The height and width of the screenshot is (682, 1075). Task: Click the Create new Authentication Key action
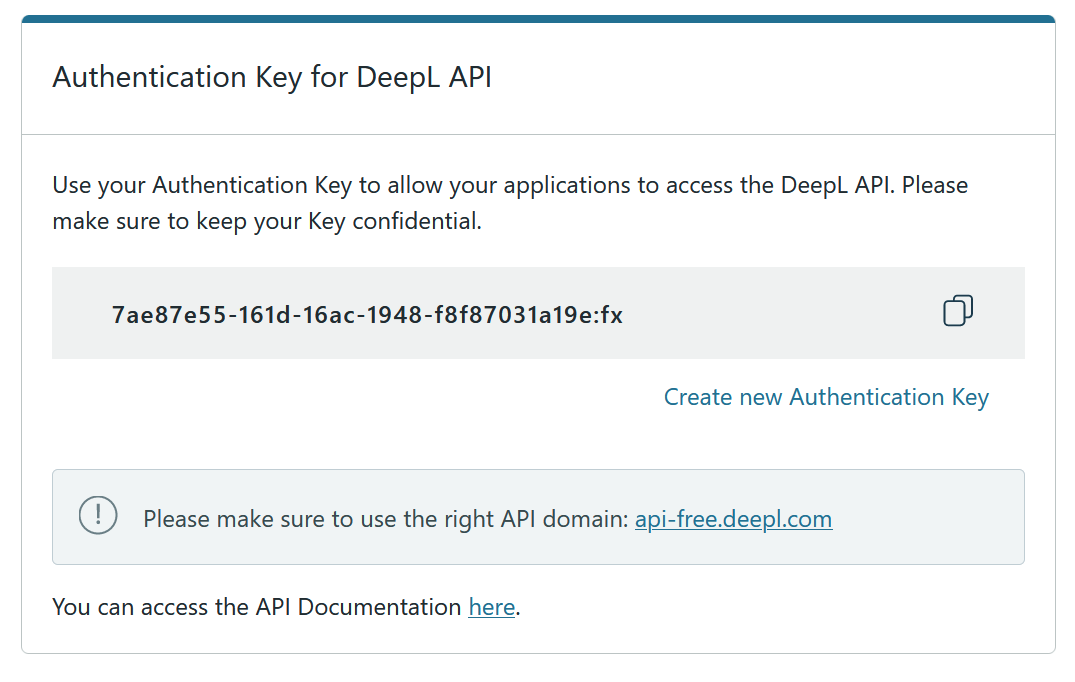[826, 397]
